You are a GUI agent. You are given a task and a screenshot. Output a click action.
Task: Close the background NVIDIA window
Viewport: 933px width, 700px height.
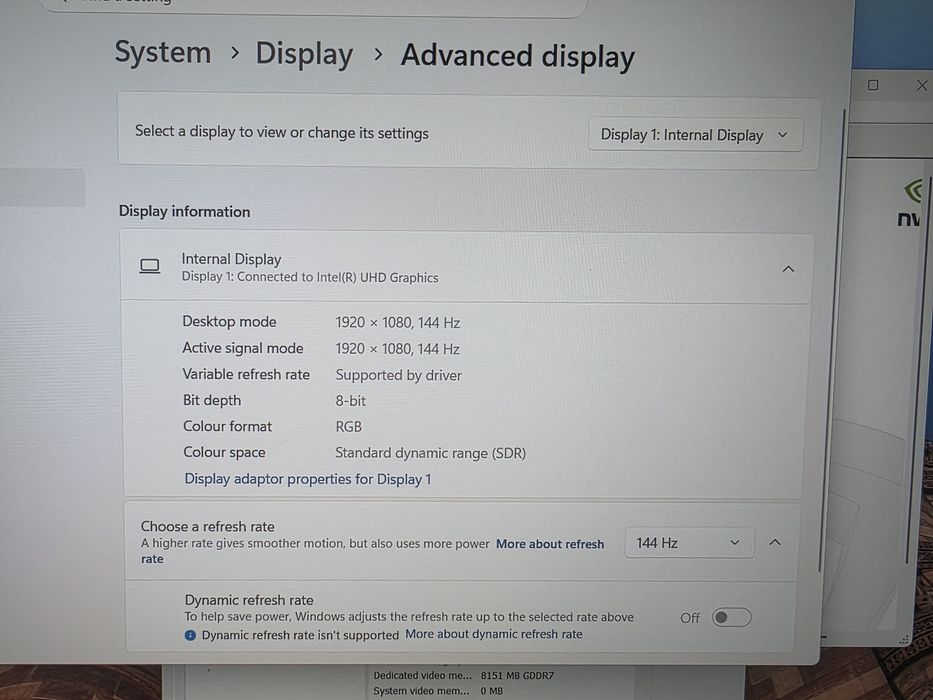[922, 86]
